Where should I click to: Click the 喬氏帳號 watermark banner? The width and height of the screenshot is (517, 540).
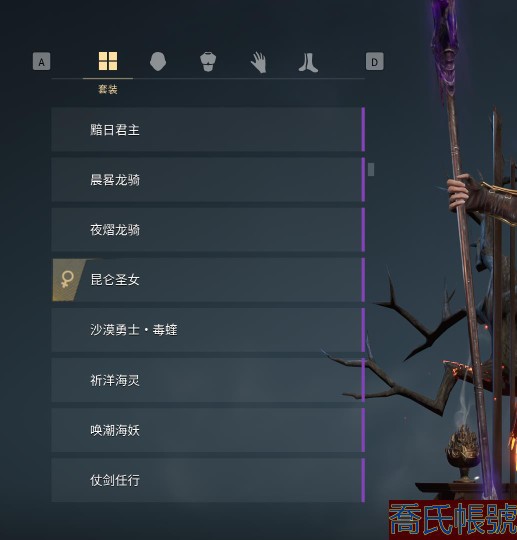[453, 520]
